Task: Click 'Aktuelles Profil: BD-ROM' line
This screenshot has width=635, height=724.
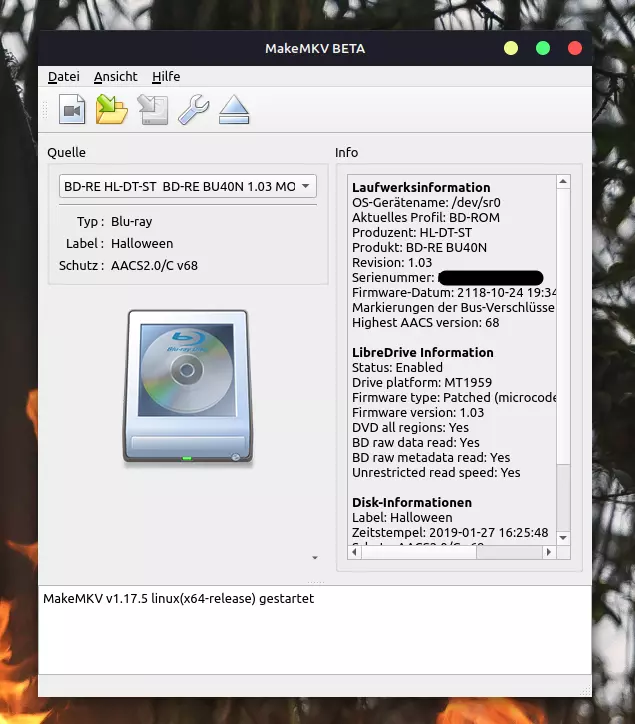Action: (x=426, y=217)
